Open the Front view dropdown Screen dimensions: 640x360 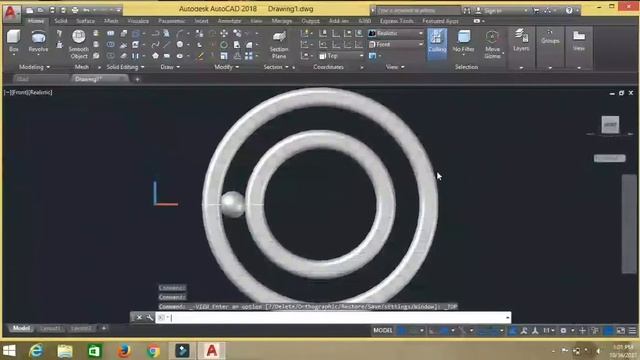click(x=396, y=44)
